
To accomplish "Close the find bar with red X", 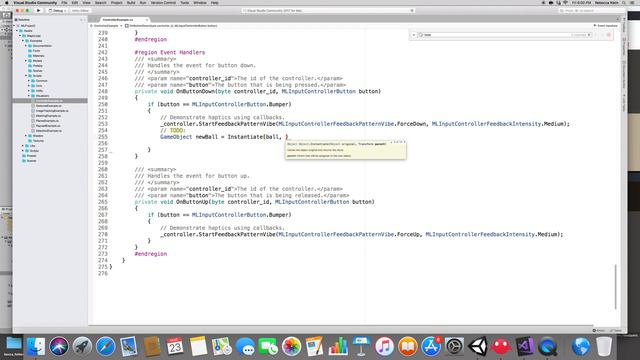I will 609,35.
